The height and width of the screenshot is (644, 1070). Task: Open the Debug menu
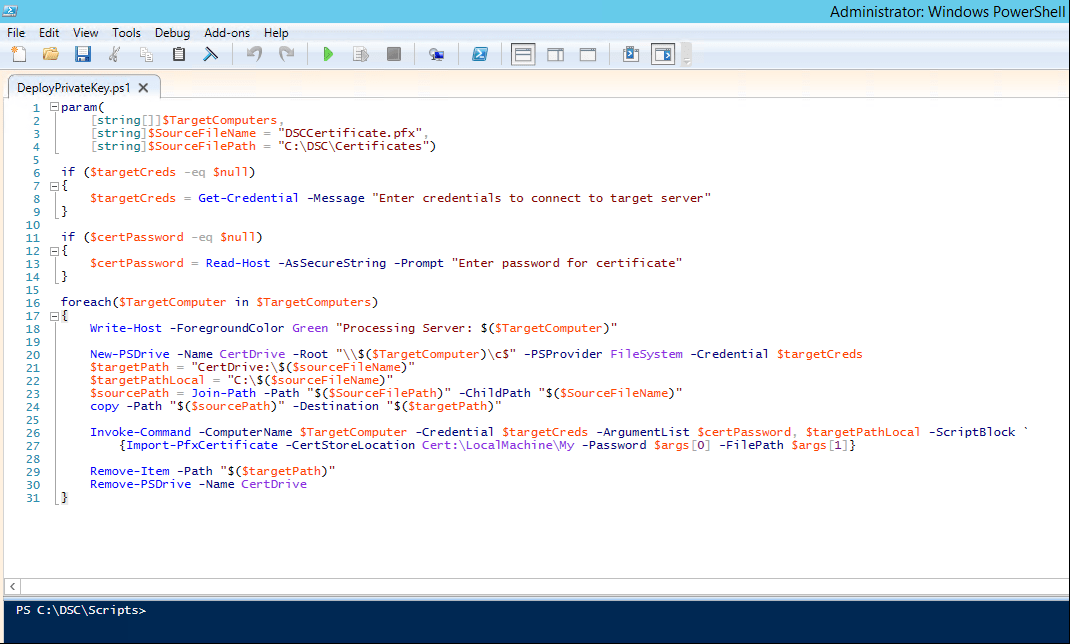pos(172,33)
